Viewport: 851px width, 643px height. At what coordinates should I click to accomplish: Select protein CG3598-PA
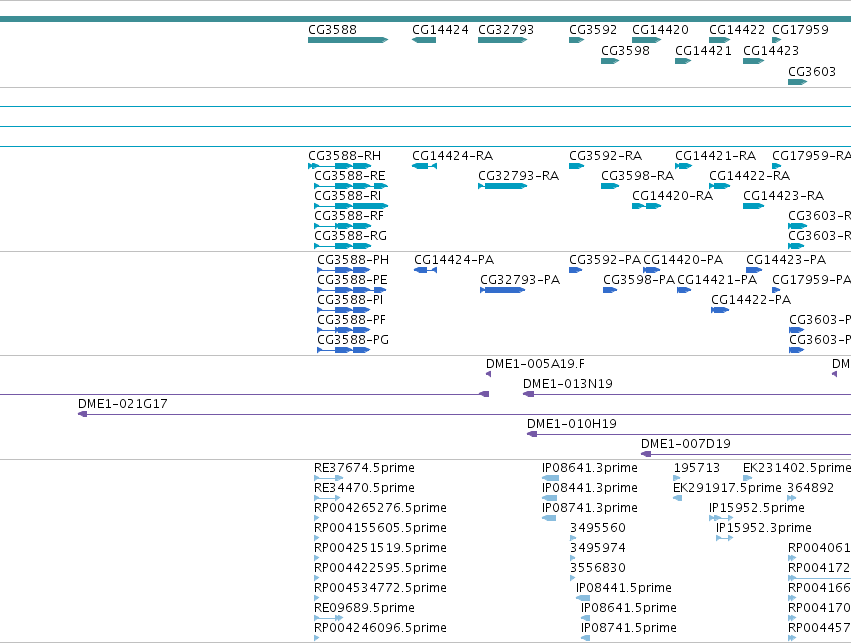click(x=639, y=280)
